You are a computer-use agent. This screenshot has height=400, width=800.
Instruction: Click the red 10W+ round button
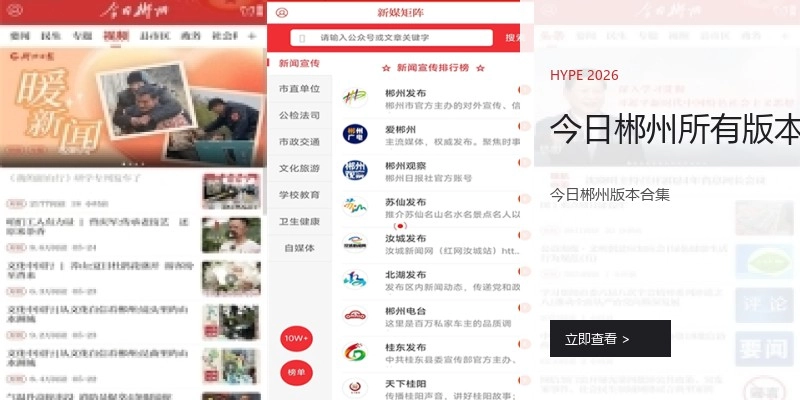pyautogui.click(x=296, y=338)
